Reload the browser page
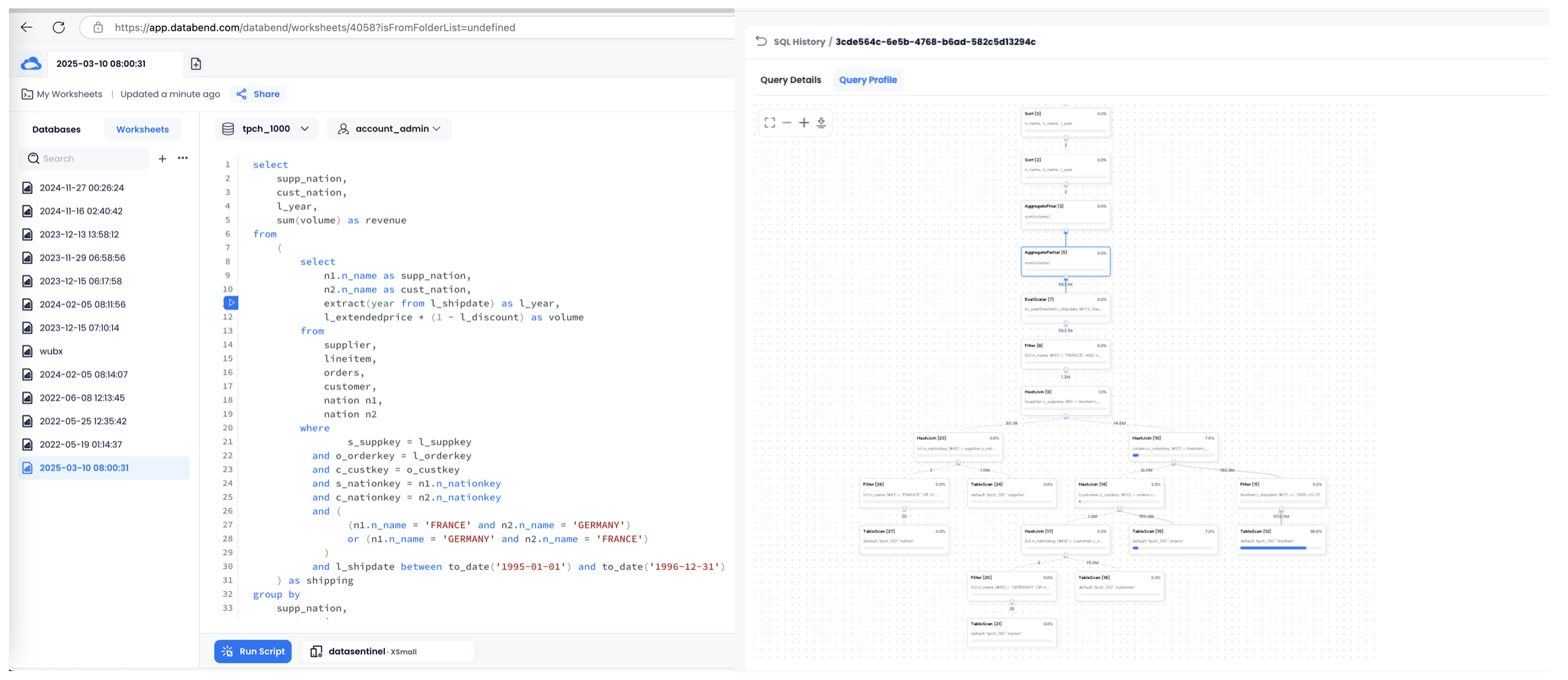The image size is (1568, 680). (x=59, y=27)
